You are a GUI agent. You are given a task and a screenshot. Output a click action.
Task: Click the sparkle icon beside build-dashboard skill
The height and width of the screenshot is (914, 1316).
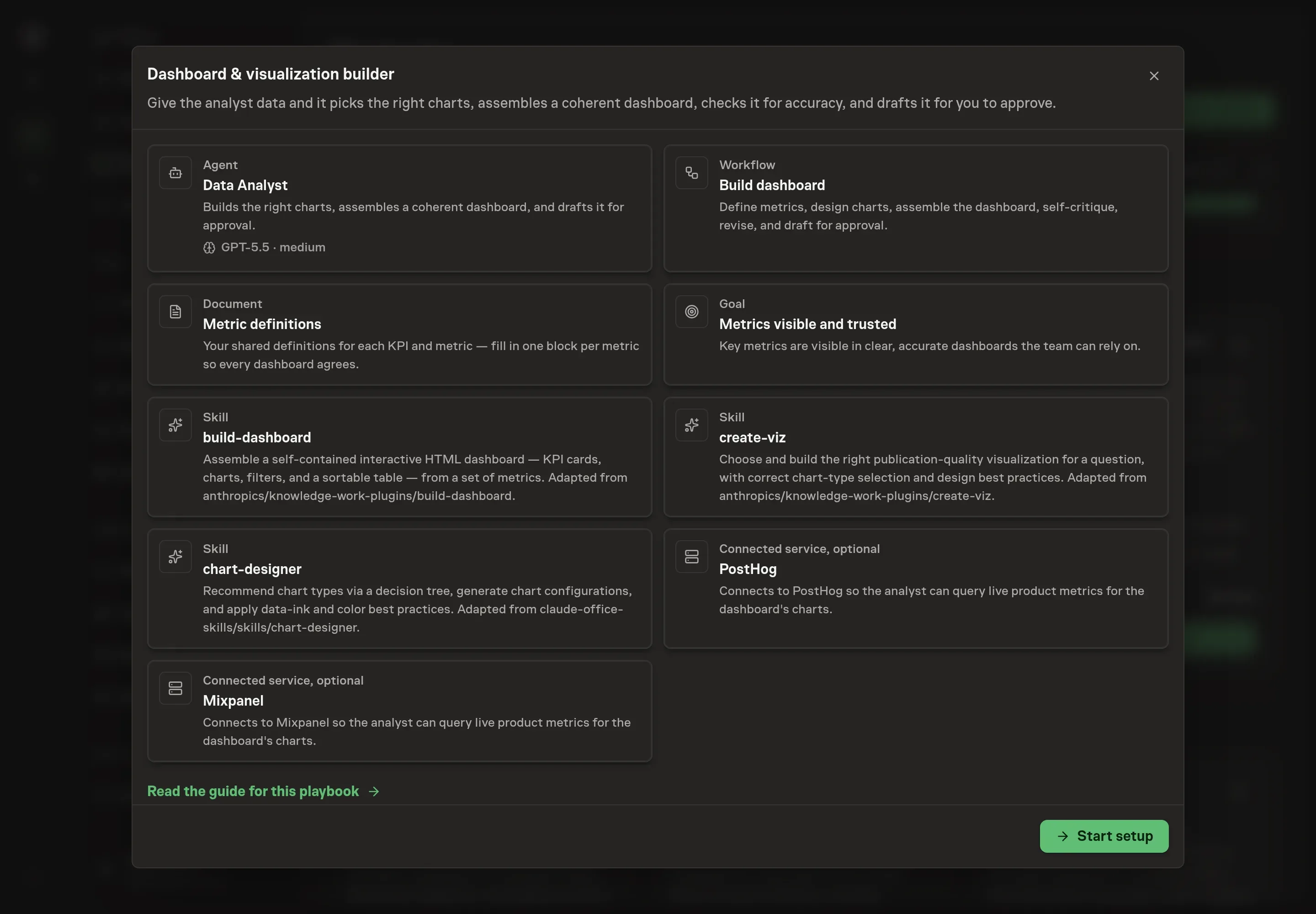pyautogui.click(x=175, y=425)
